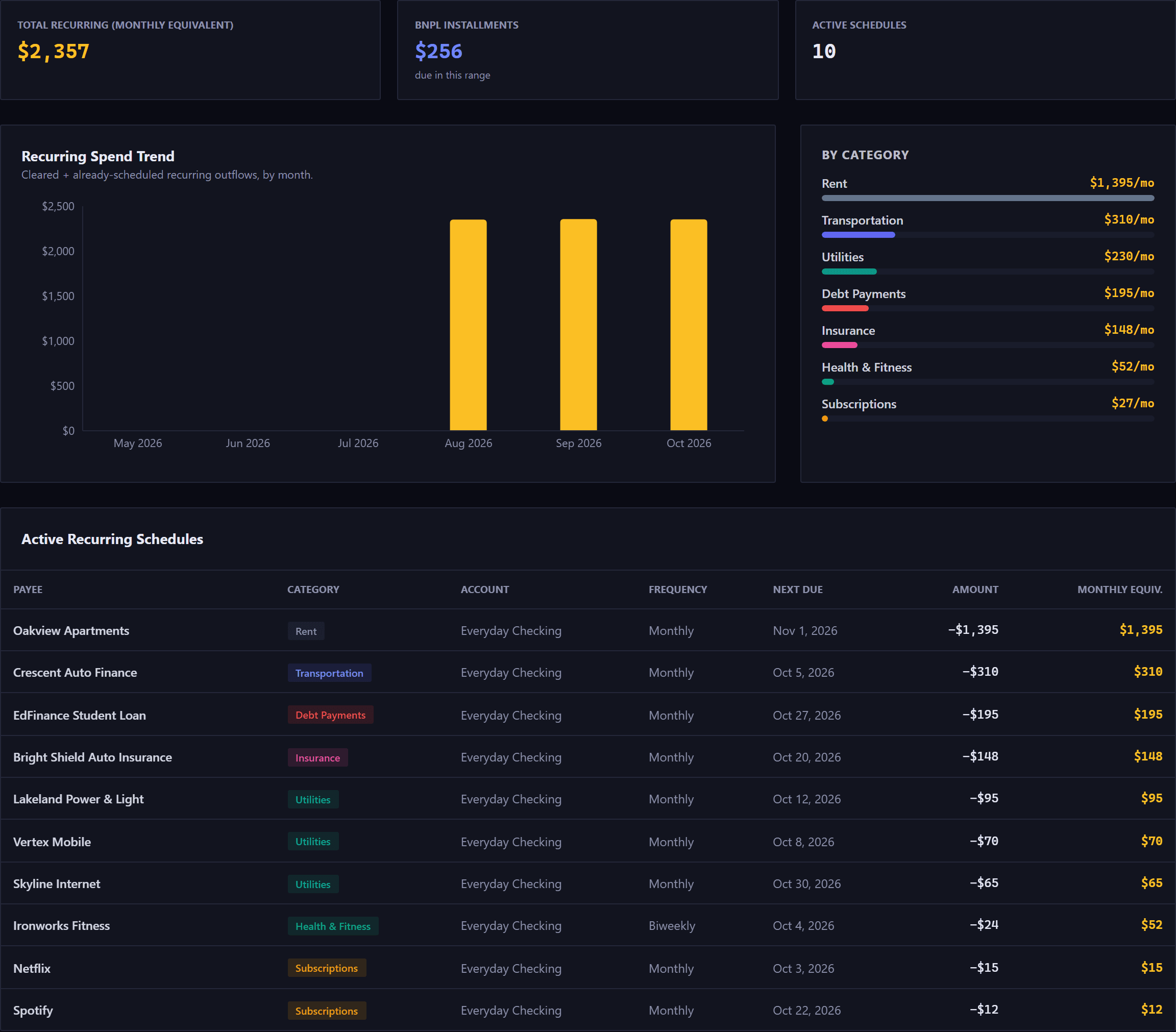Click Subscriptions tag in Netflix row
The image size is (1176, 1032).
pyautogui.click(x=326, y=968)
